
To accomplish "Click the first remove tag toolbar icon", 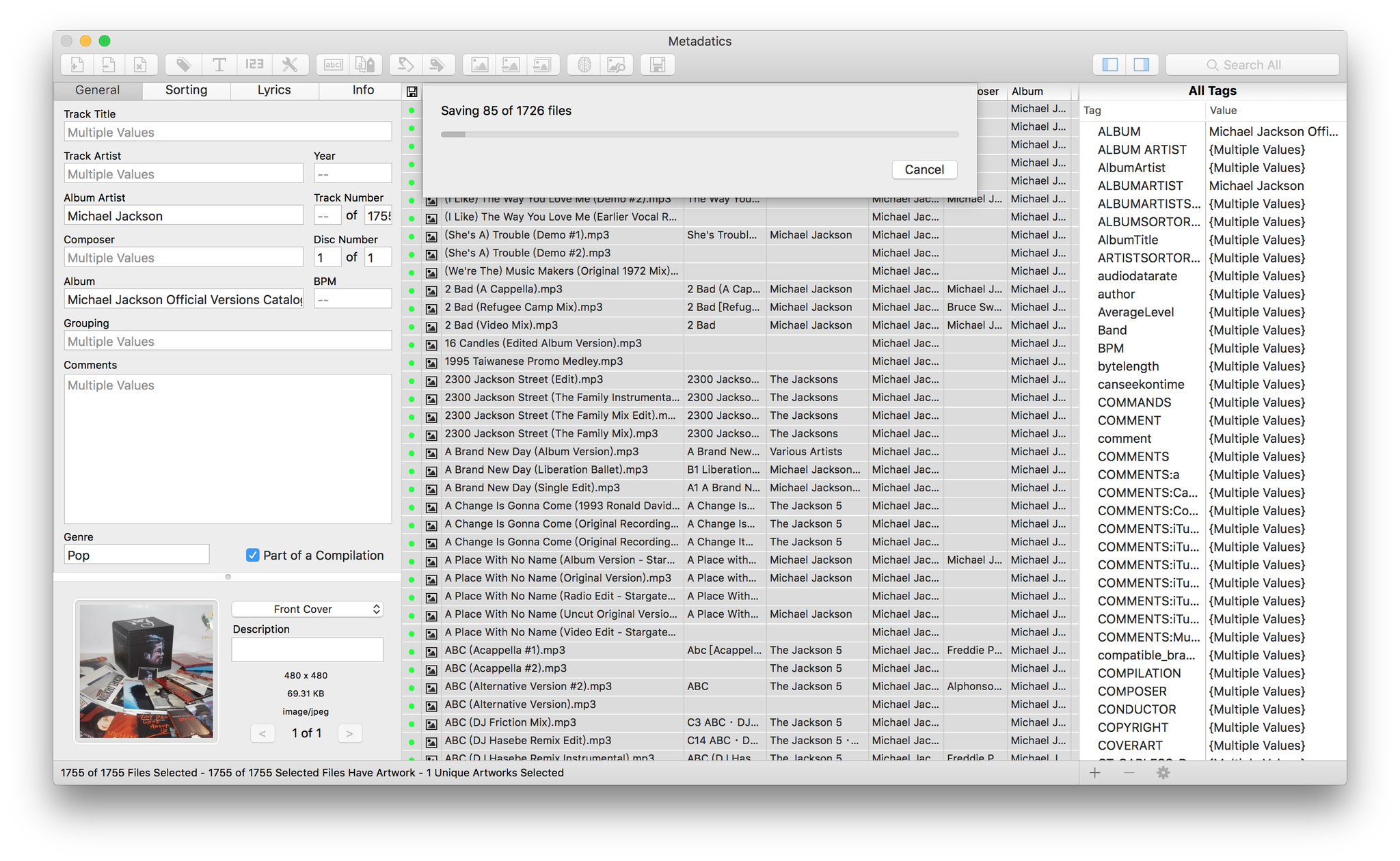I will [x=405, y=65].
